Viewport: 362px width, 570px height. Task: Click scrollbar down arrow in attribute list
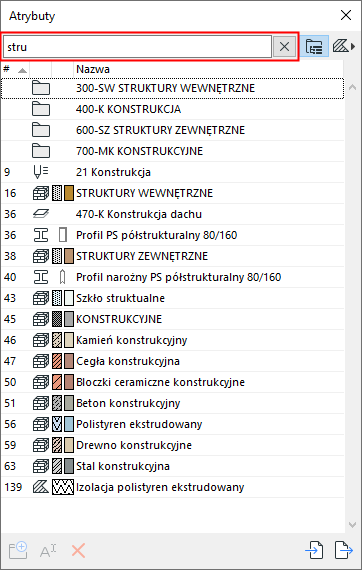[352, 525]
